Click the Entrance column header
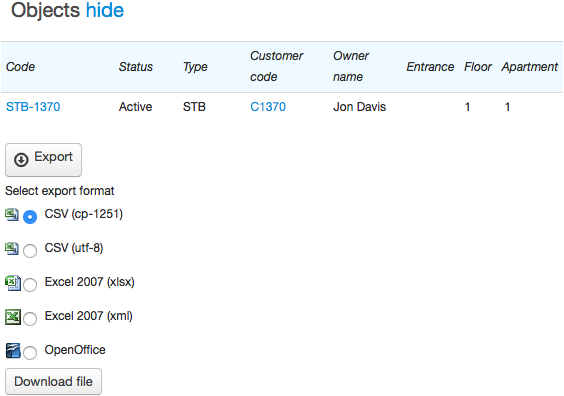Viewport: 564px width, 396px height. pyautogui.click(x=430, y=67)
